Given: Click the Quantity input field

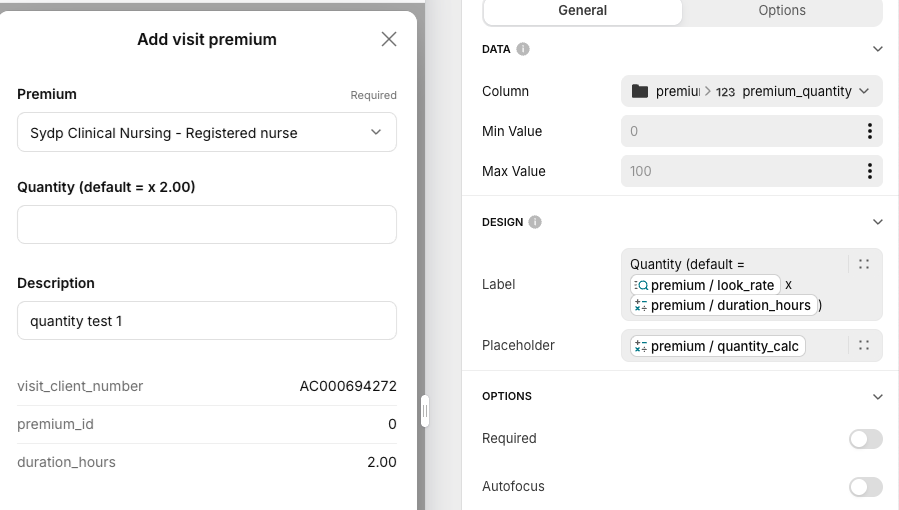Looking at the screenshot, I should (207, 224).
